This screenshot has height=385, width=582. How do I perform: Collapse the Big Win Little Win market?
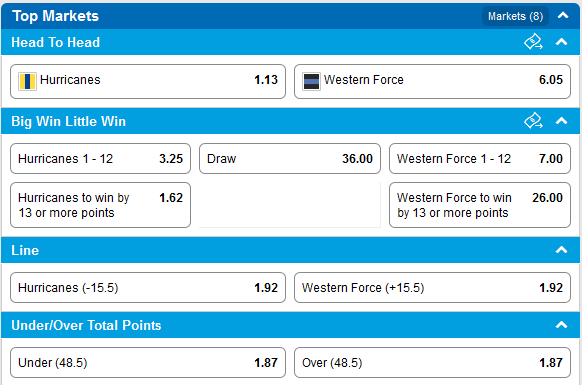click(x=562, y=121)
